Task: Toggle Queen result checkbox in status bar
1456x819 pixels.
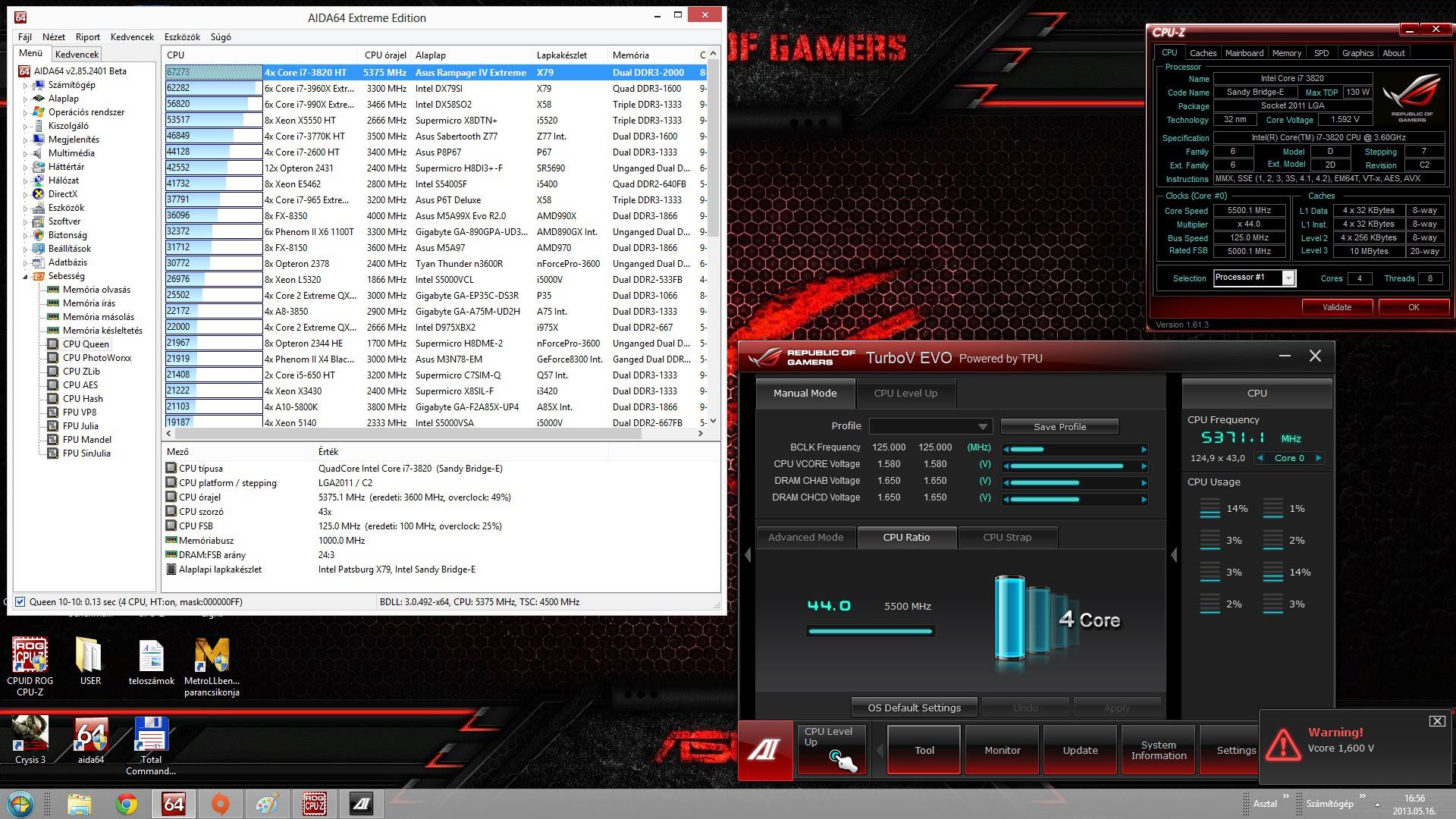Action: pyautogui.click(x=20, y=601)
